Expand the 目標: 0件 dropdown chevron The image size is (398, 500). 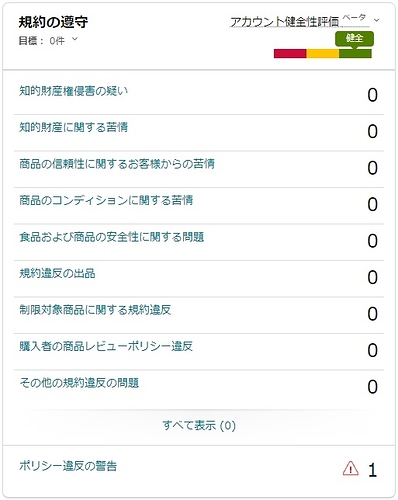click(x=75, y=39)
